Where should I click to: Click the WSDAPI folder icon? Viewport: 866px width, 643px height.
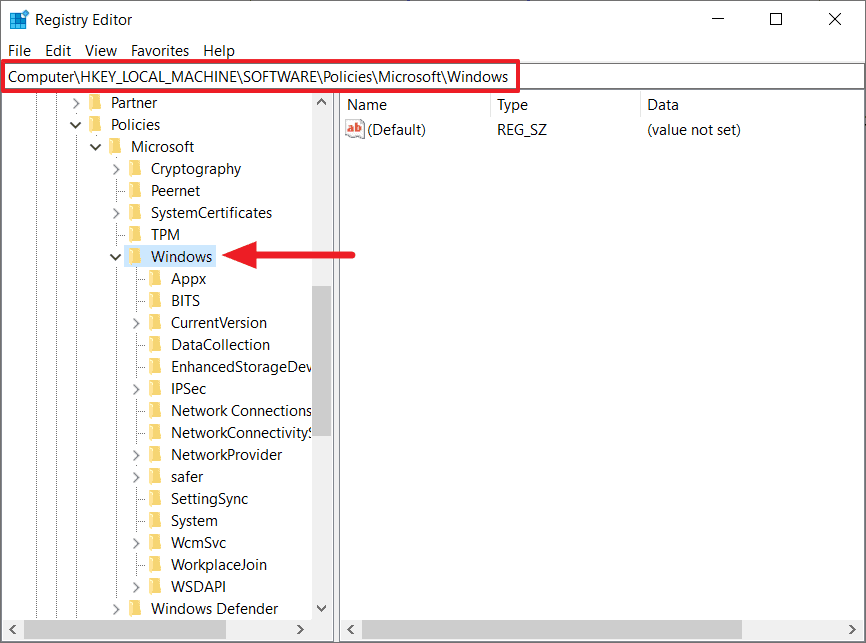pos(156,587)
